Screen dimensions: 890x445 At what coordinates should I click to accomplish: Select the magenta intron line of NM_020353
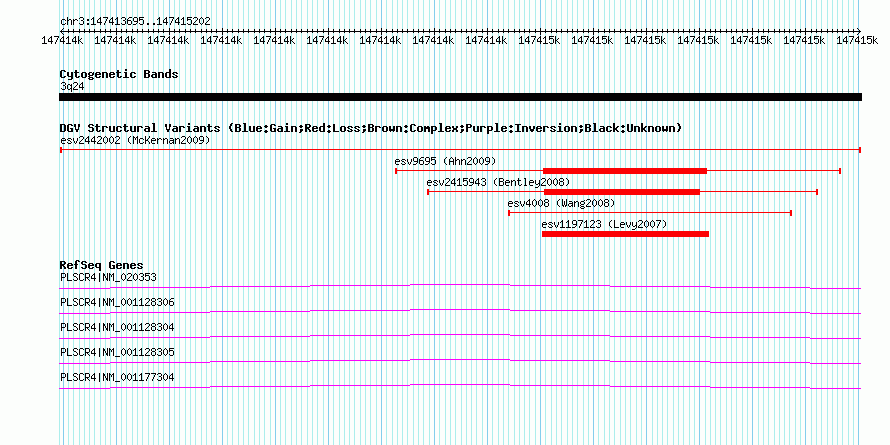coord(460,286)
